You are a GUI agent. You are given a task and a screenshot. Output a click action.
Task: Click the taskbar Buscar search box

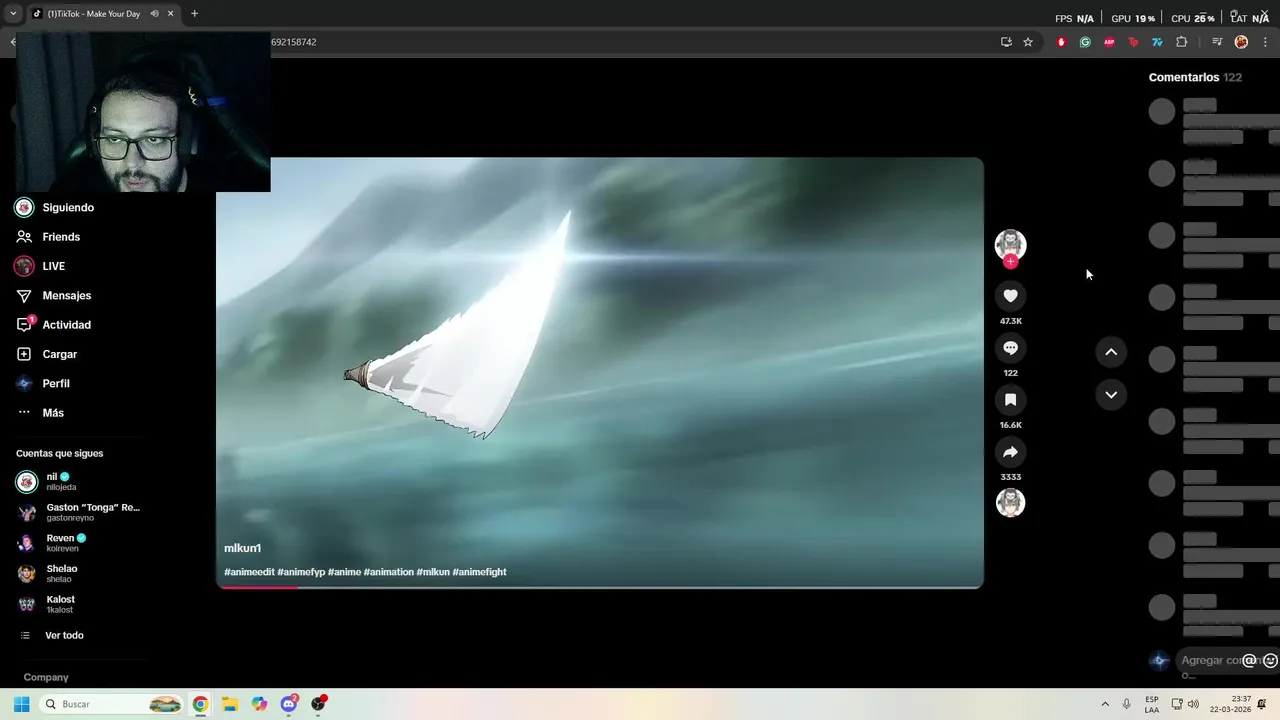click(x=112, y=704)
